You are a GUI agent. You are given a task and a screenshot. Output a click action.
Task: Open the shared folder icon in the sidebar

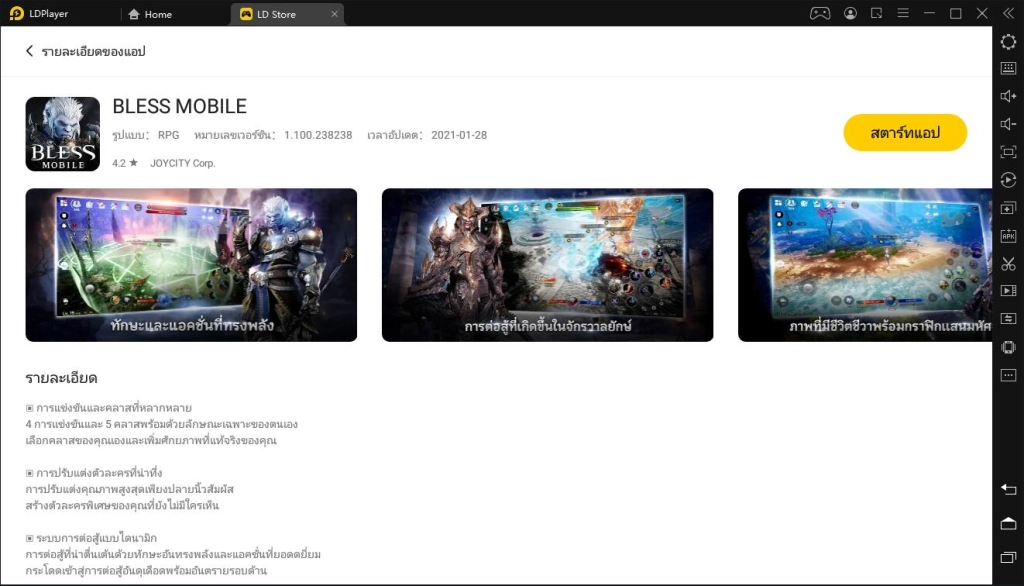(x=1008, y=319)
